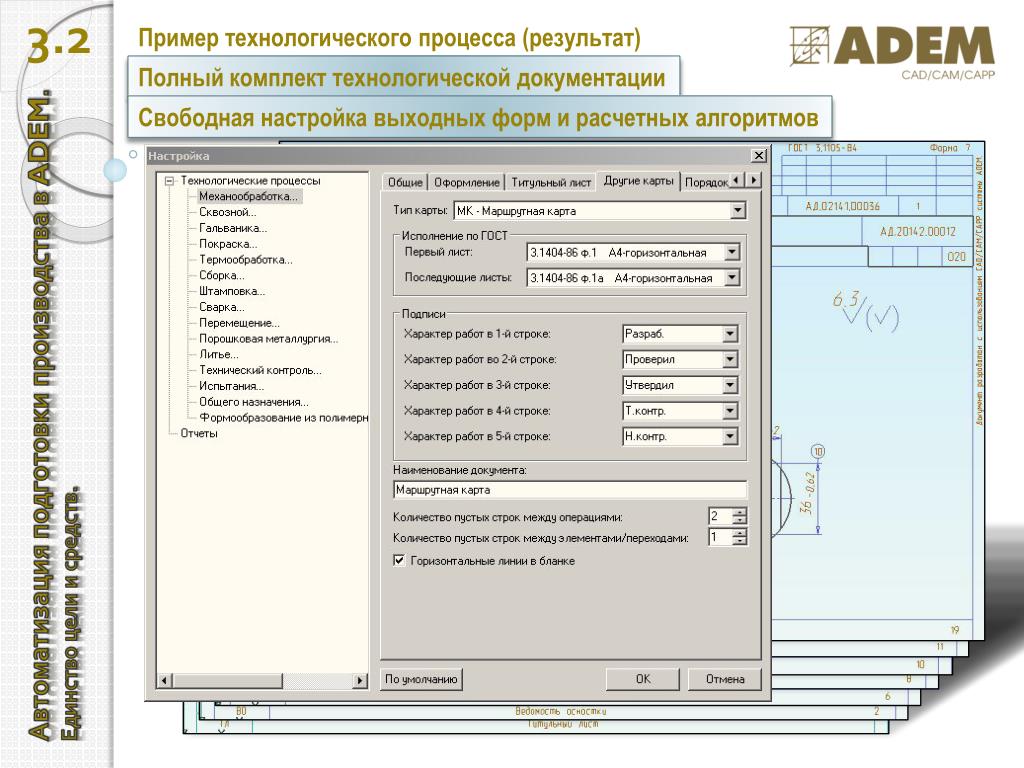Select Порошковая металлургия tree item
1024x768 pixels.
click(268, 338)
